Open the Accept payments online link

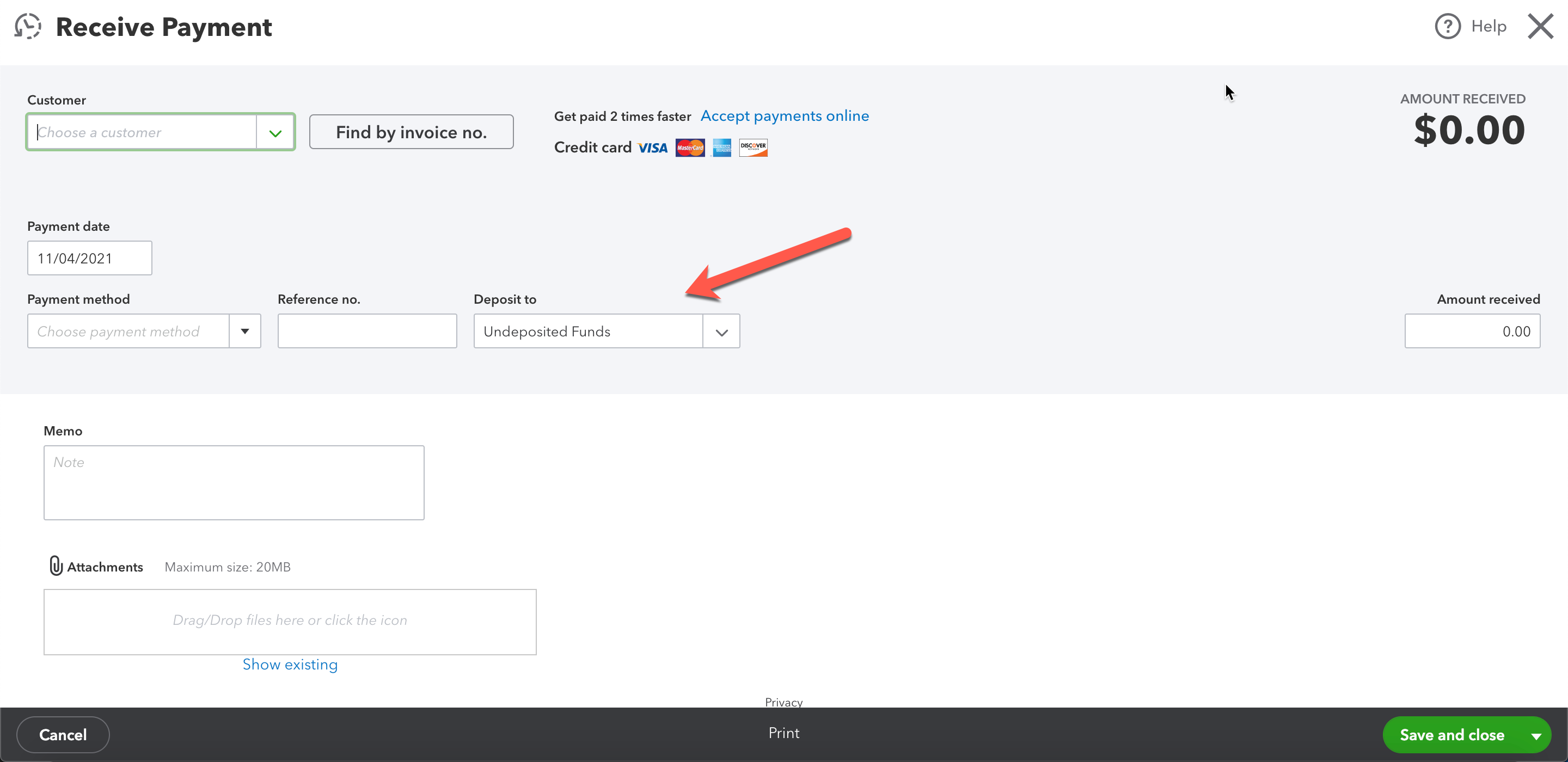785,115
